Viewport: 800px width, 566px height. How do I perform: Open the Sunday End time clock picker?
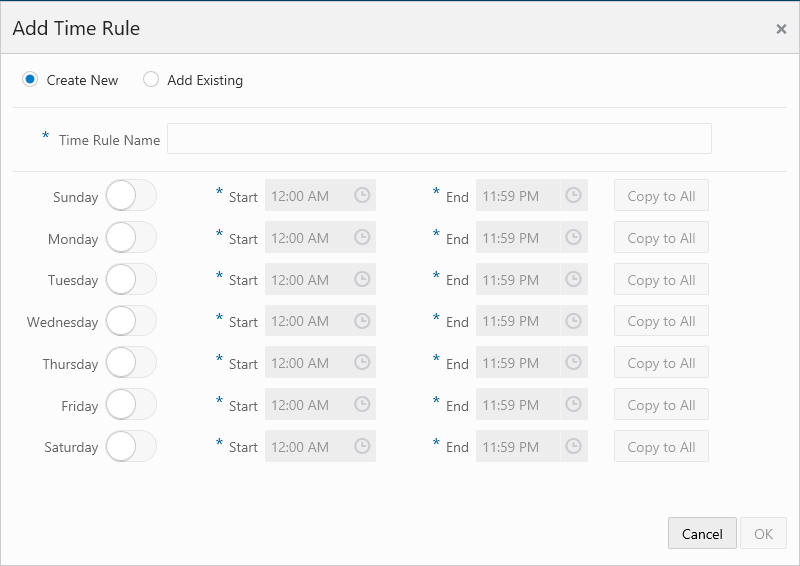tap(573, 195)
